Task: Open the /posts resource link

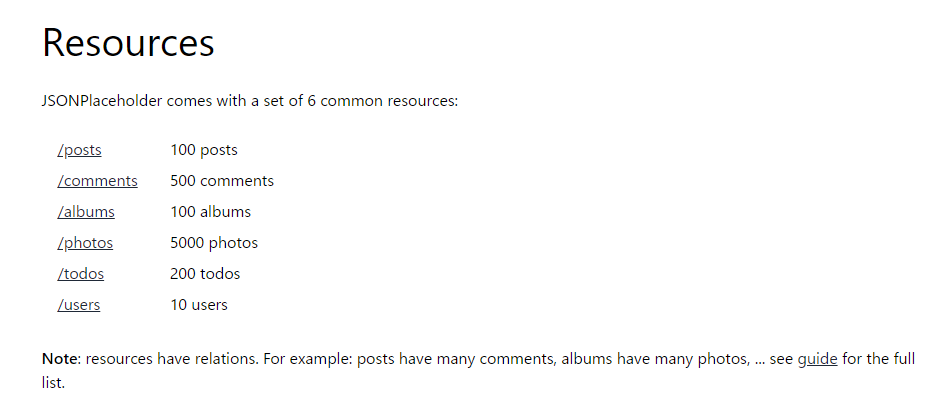Action: click(79, 151)
